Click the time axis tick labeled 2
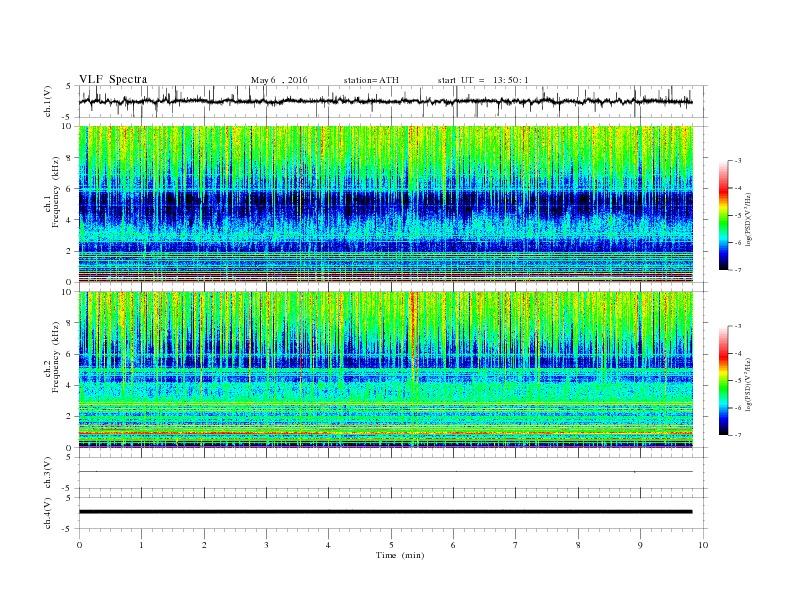The height and width of the screenshot is (612, 792). point(204,545)
